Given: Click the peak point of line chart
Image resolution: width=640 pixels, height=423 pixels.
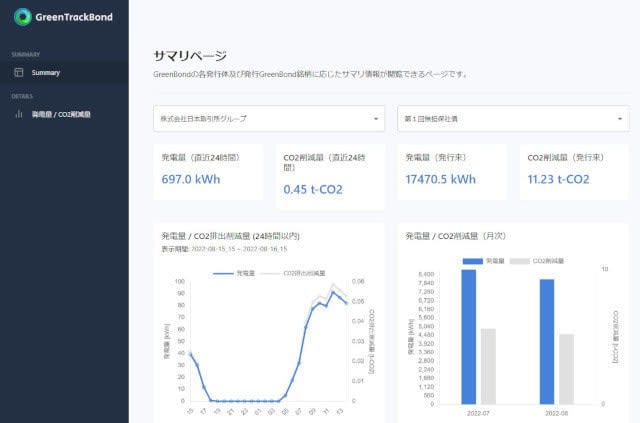Looking at the screenshot, I should point(332,293).
